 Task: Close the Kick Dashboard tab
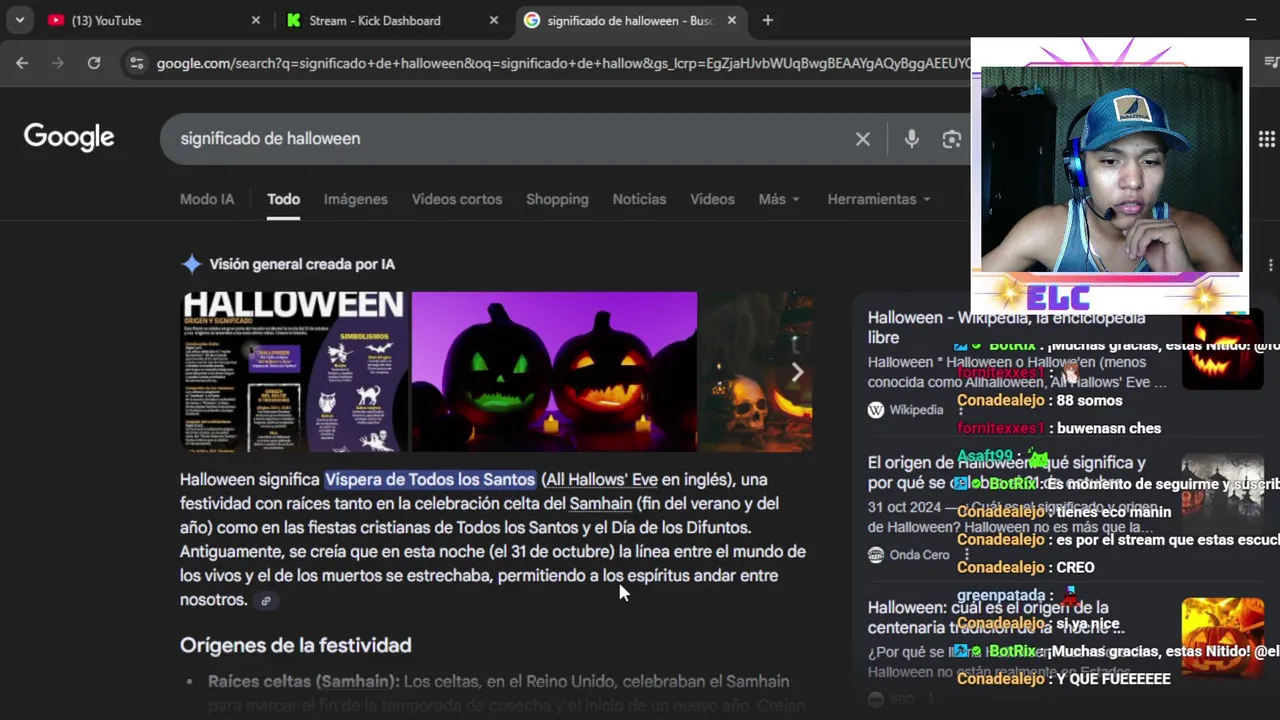493,20
